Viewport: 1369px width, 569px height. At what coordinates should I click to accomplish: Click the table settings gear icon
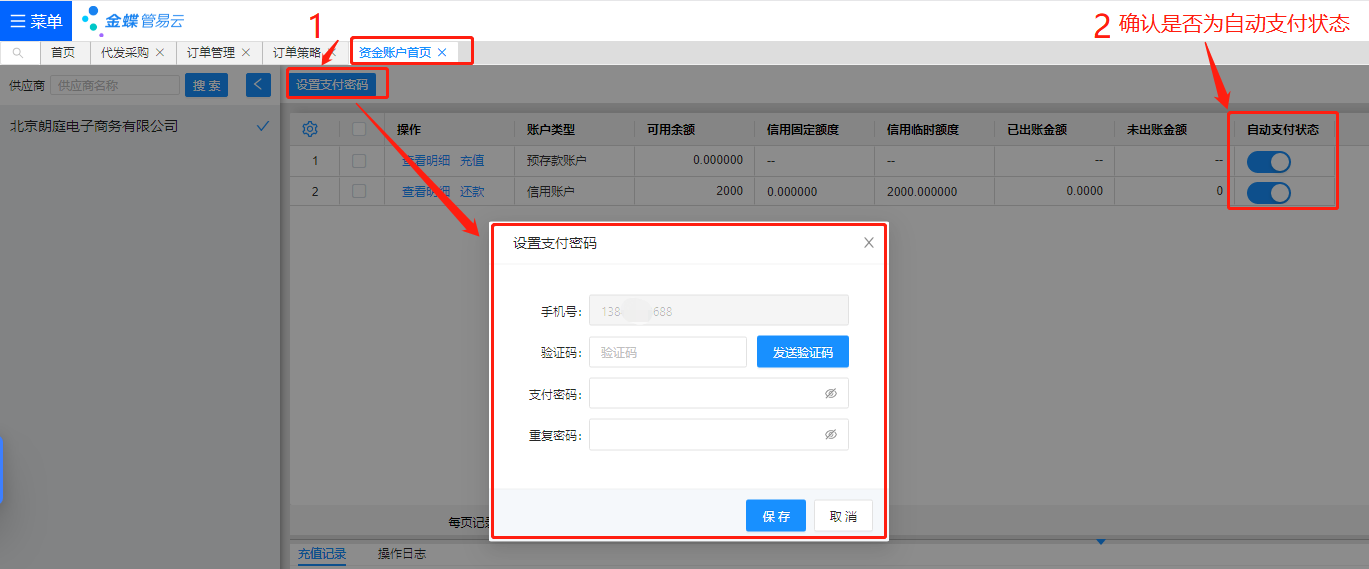point(310,129)
